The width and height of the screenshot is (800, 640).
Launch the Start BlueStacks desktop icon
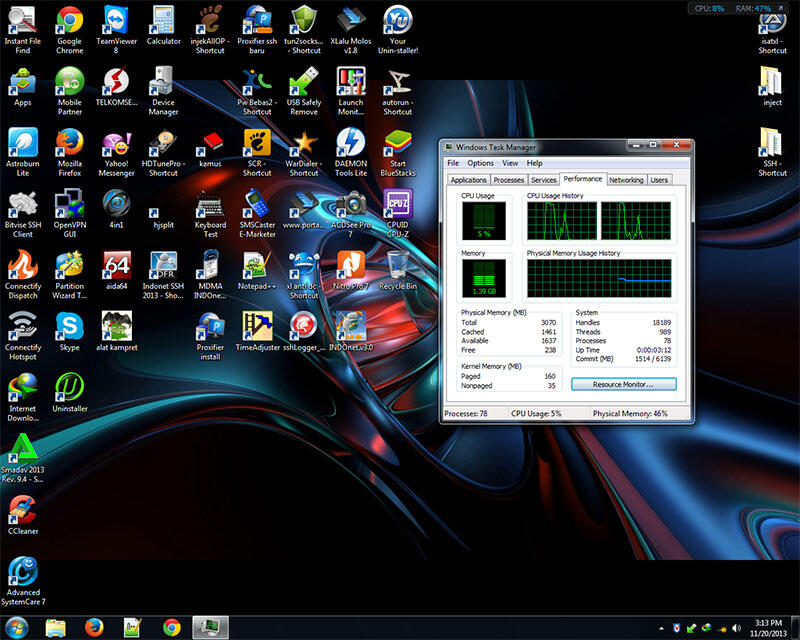tap(398, 152)
